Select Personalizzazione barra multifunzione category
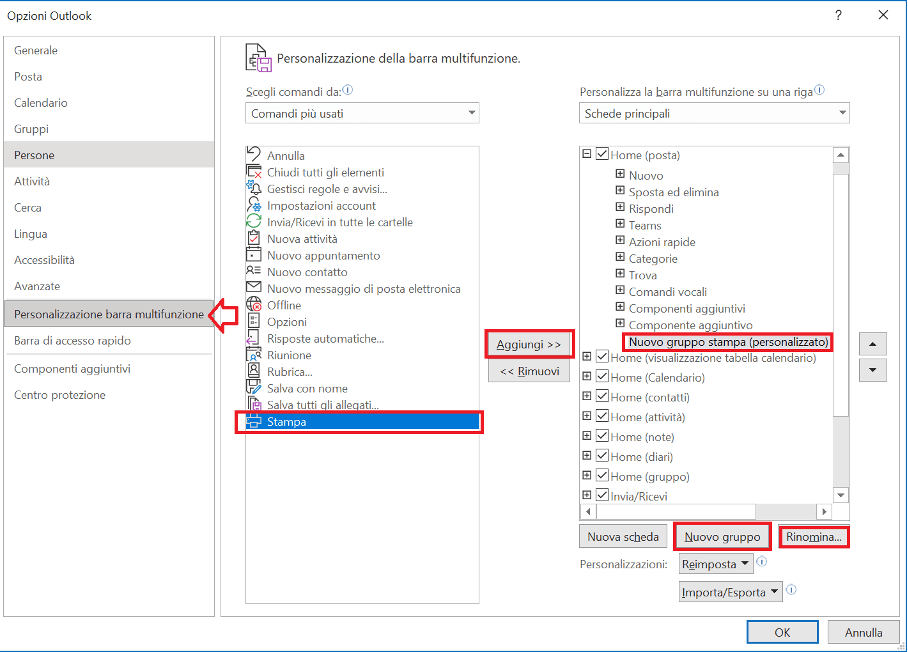Screen dimensions: 908x652 [x=109, y=314]
